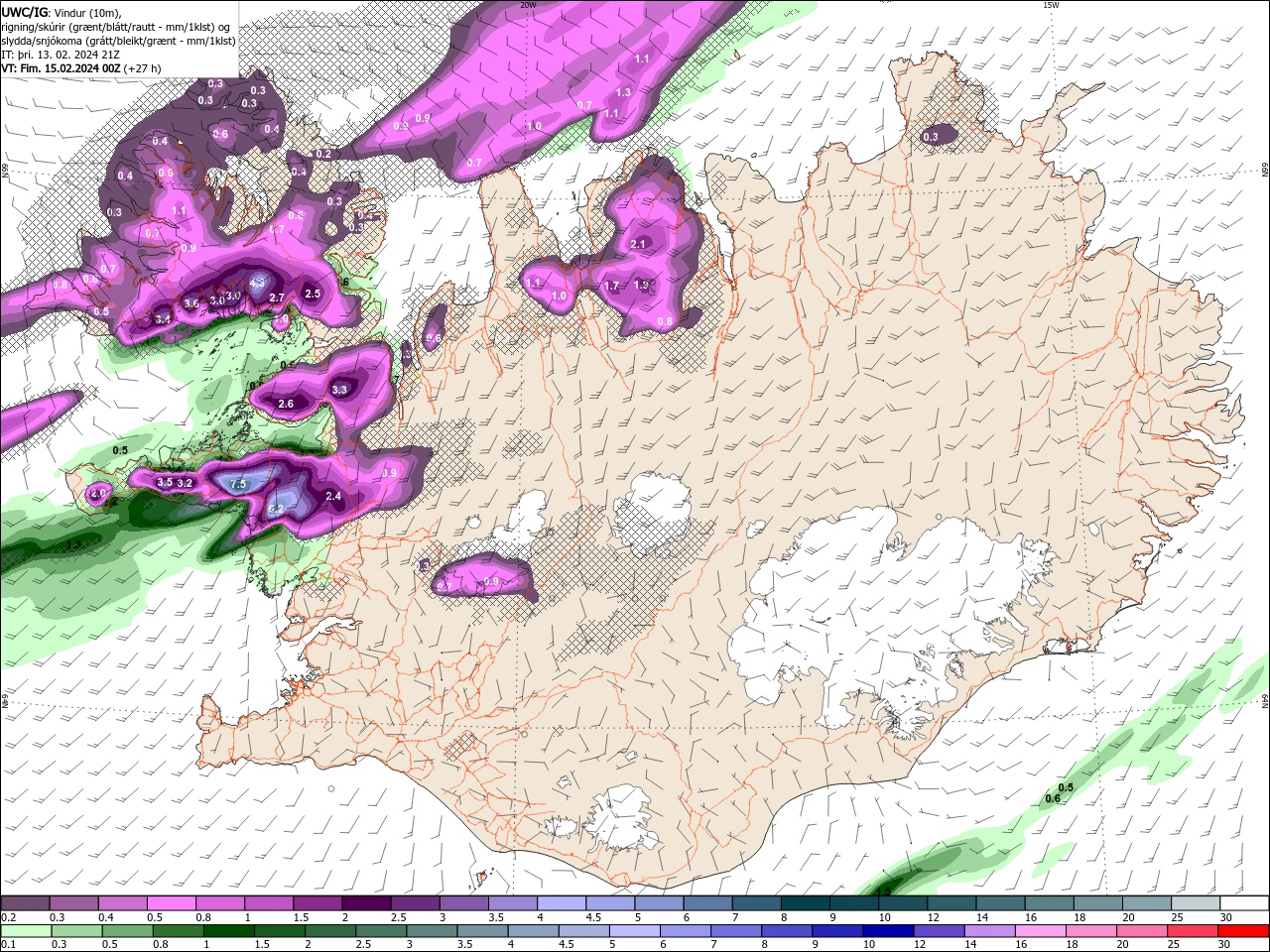Click the 0.2–0.3 grey-purple swatch in snow legend
This screenshot has width=1270, height=952.
[26, 903]
